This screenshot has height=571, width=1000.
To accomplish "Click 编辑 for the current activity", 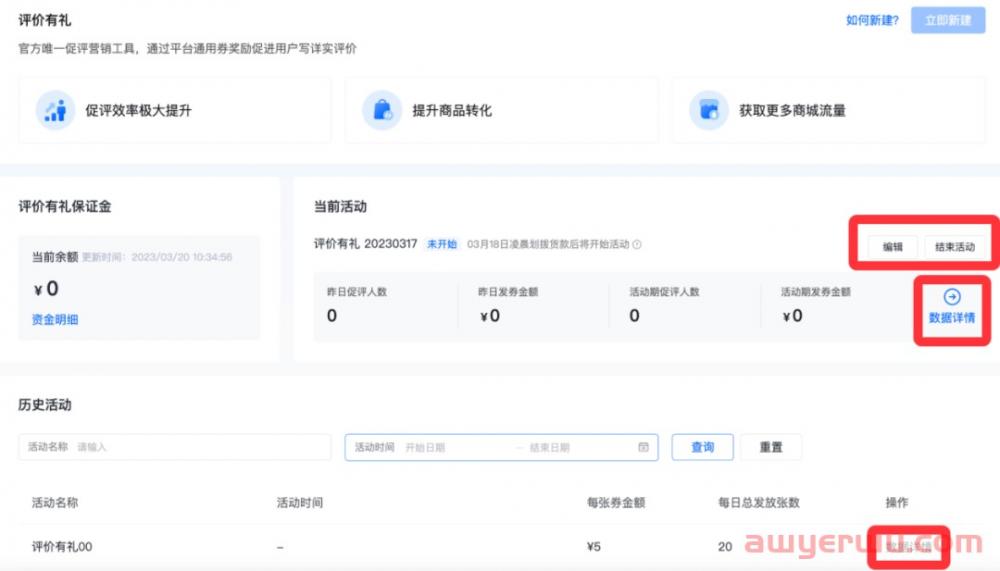I will point(892,247).
